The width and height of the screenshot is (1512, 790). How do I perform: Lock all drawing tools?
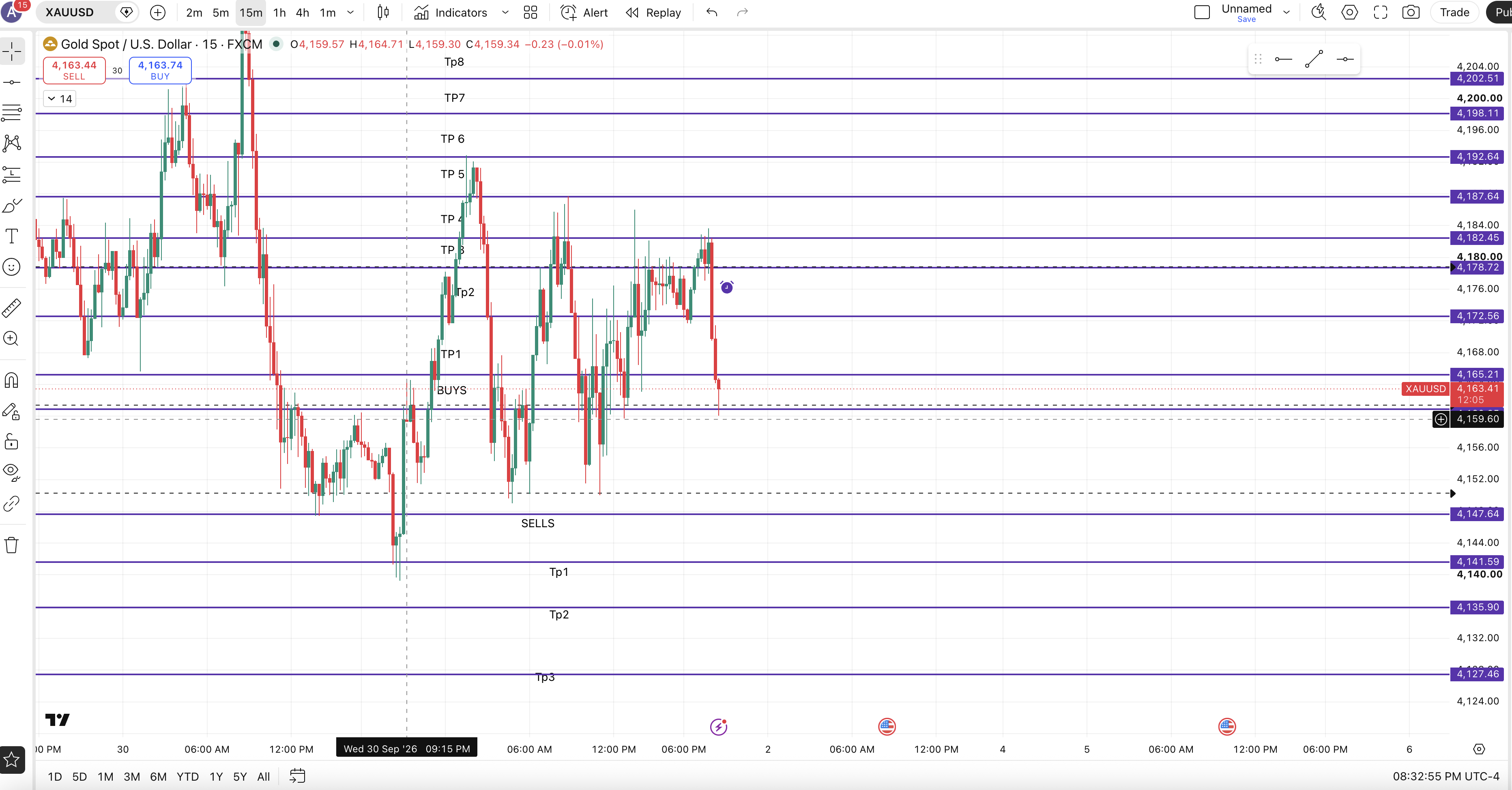coord(12,442)
